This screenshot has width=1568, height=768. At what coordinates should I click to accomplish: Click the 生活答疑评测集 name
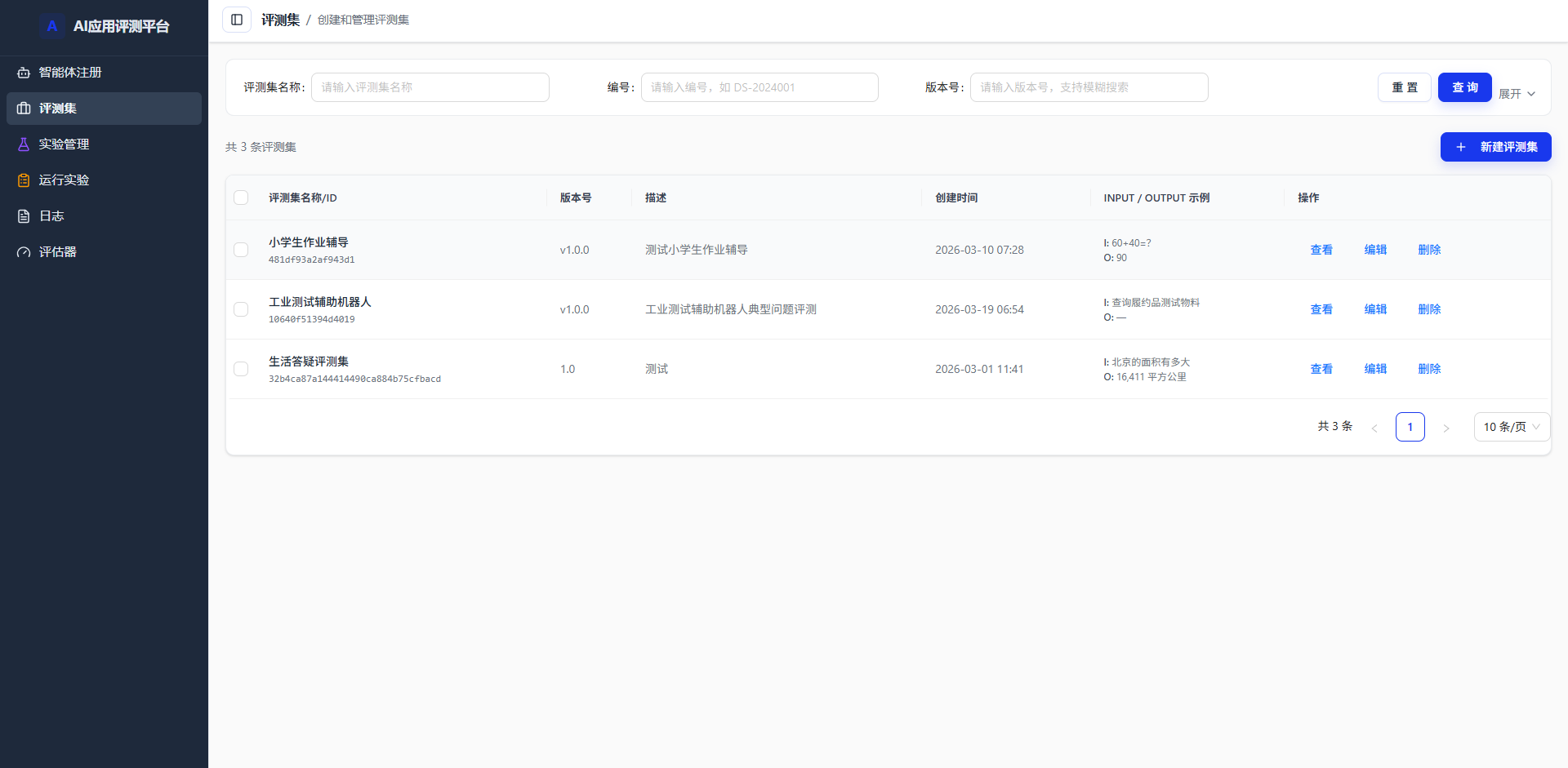pyautogui.click(x=309, y=362)
